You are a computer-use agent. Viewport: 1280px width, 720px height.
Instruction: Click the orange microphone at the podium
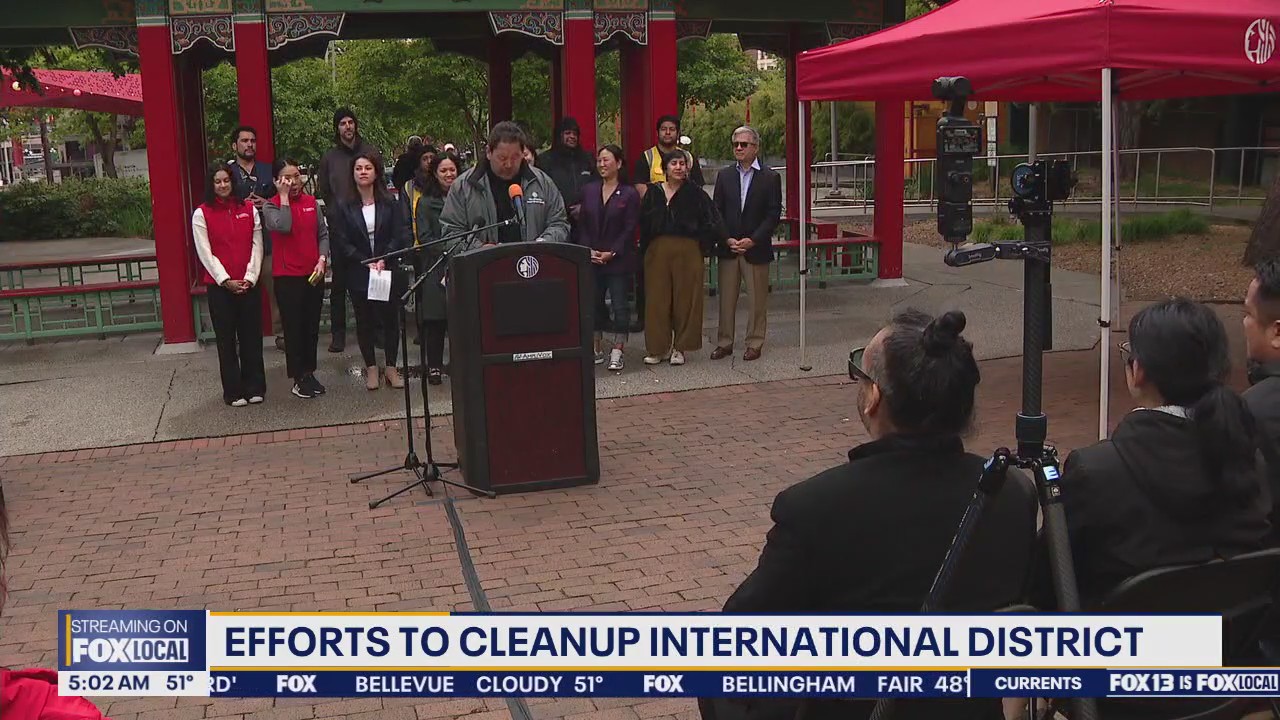(516, 196)
